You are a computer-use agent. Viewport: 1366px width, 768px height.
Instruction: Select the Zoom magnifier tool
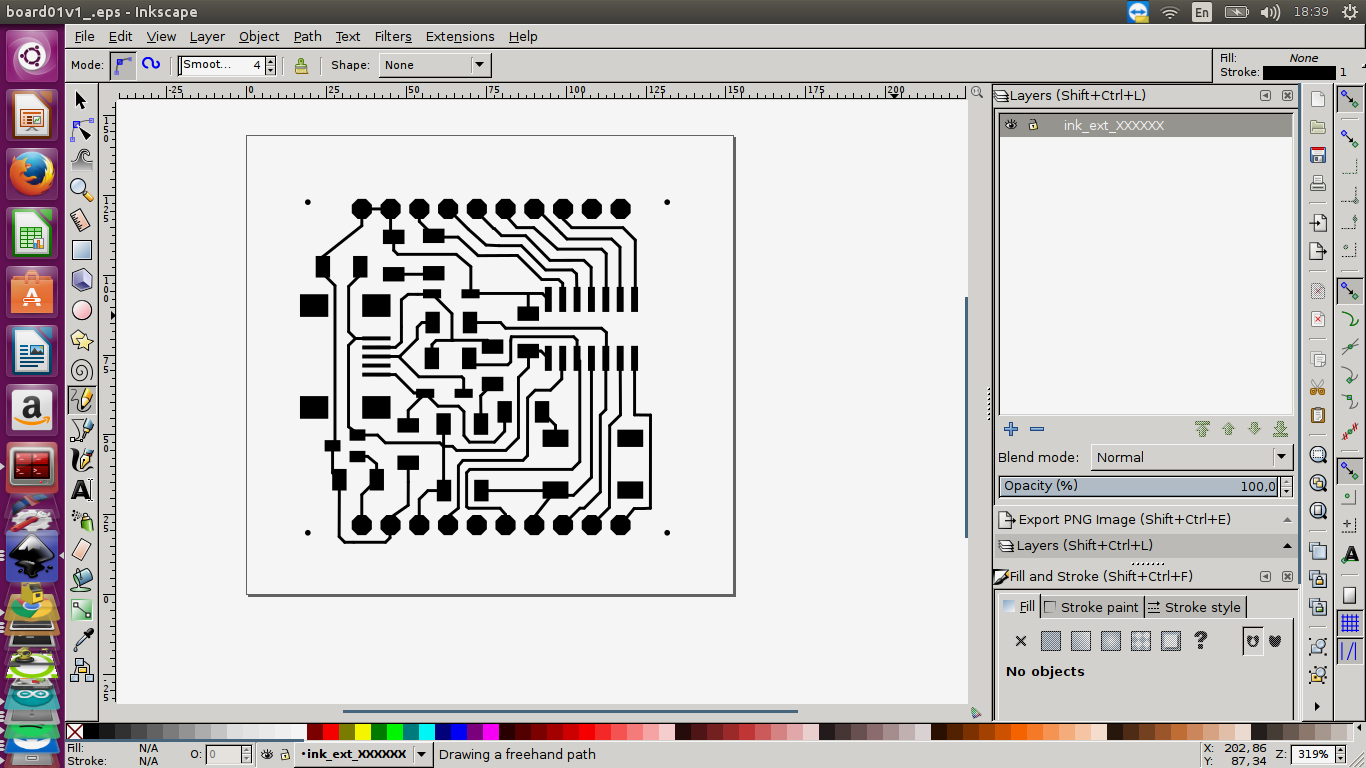click(x=82, y=189)
